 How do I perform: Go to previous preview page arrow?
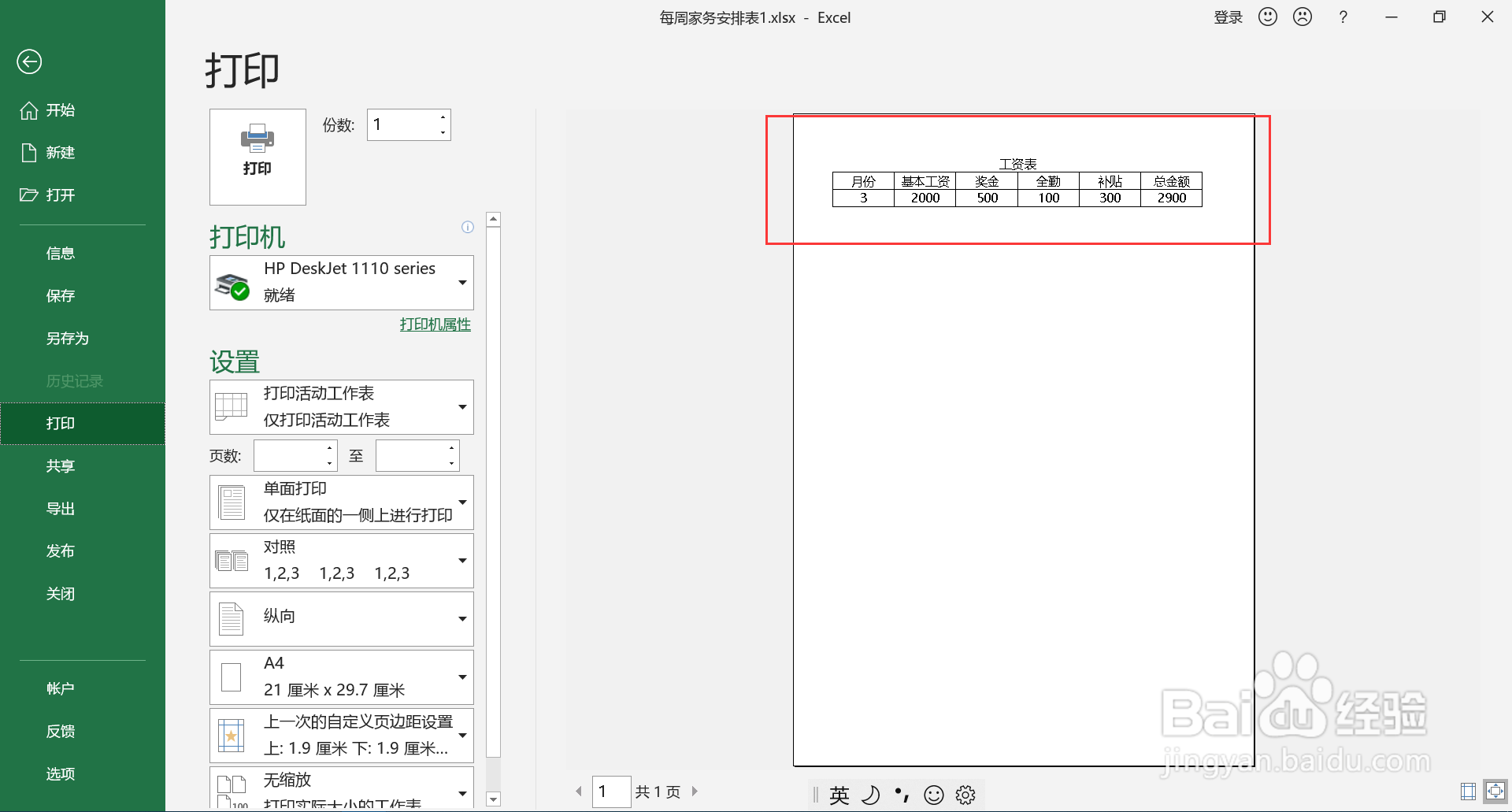[x=579, y=792]
